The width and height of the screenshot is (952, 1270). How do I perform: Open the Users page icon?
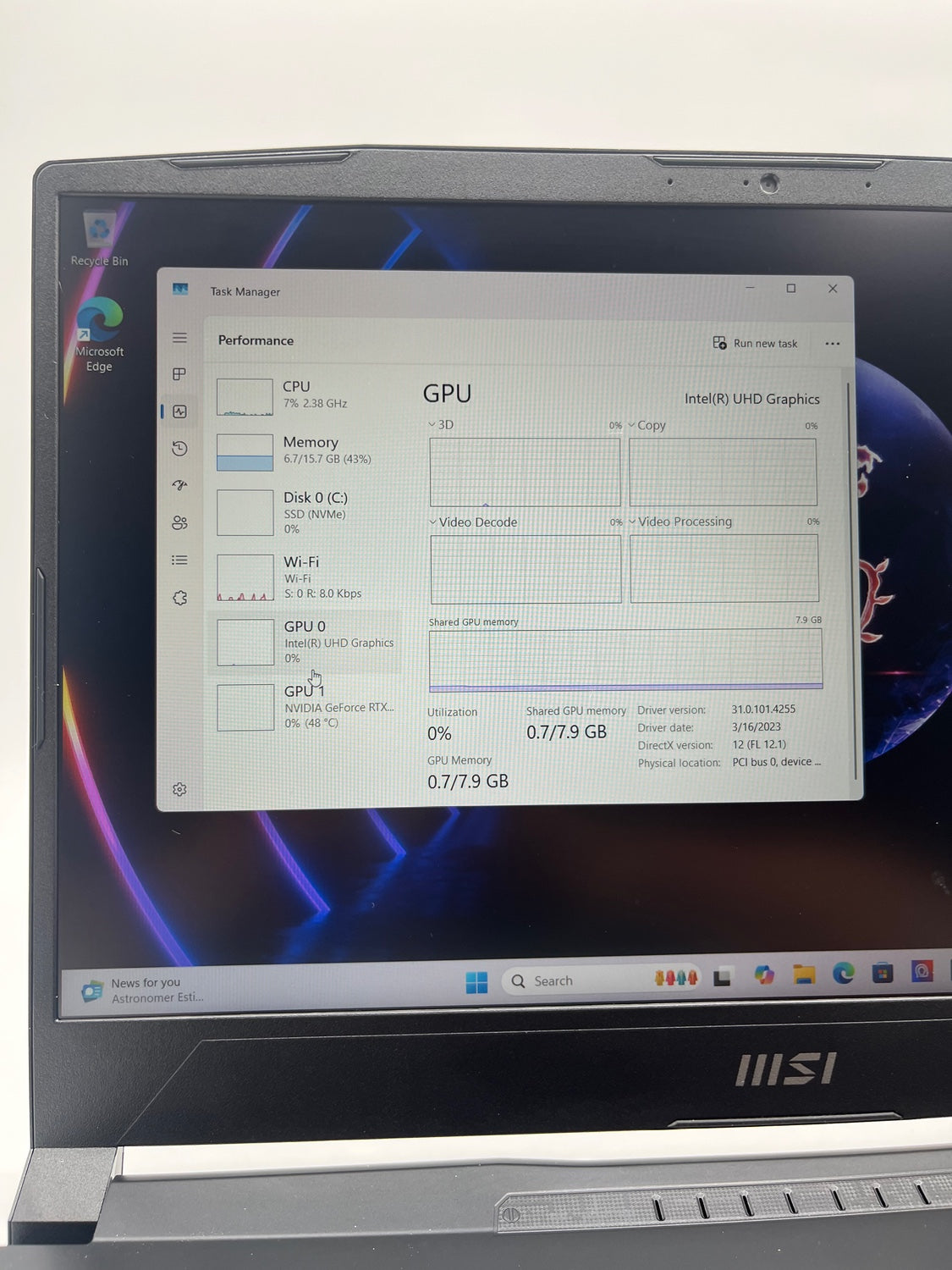click(179, 522)
